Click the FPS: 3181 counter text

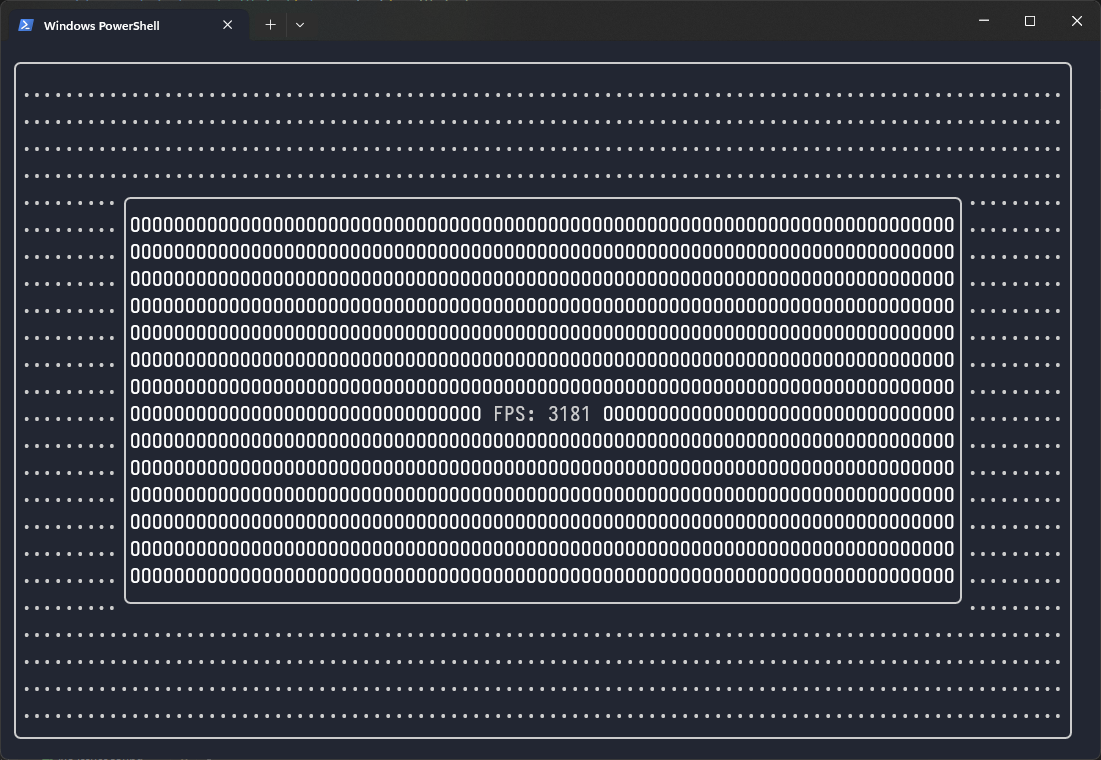click(x=542, y=414)
